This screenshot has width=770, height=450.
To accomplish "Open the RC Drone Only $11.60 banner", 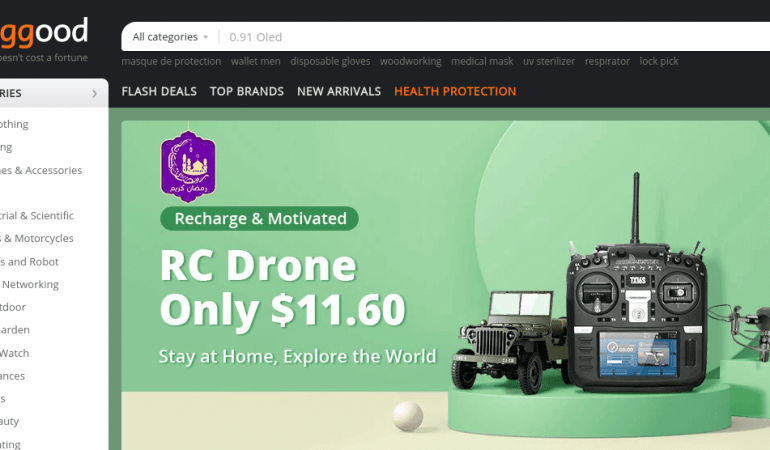I will 445,285.
